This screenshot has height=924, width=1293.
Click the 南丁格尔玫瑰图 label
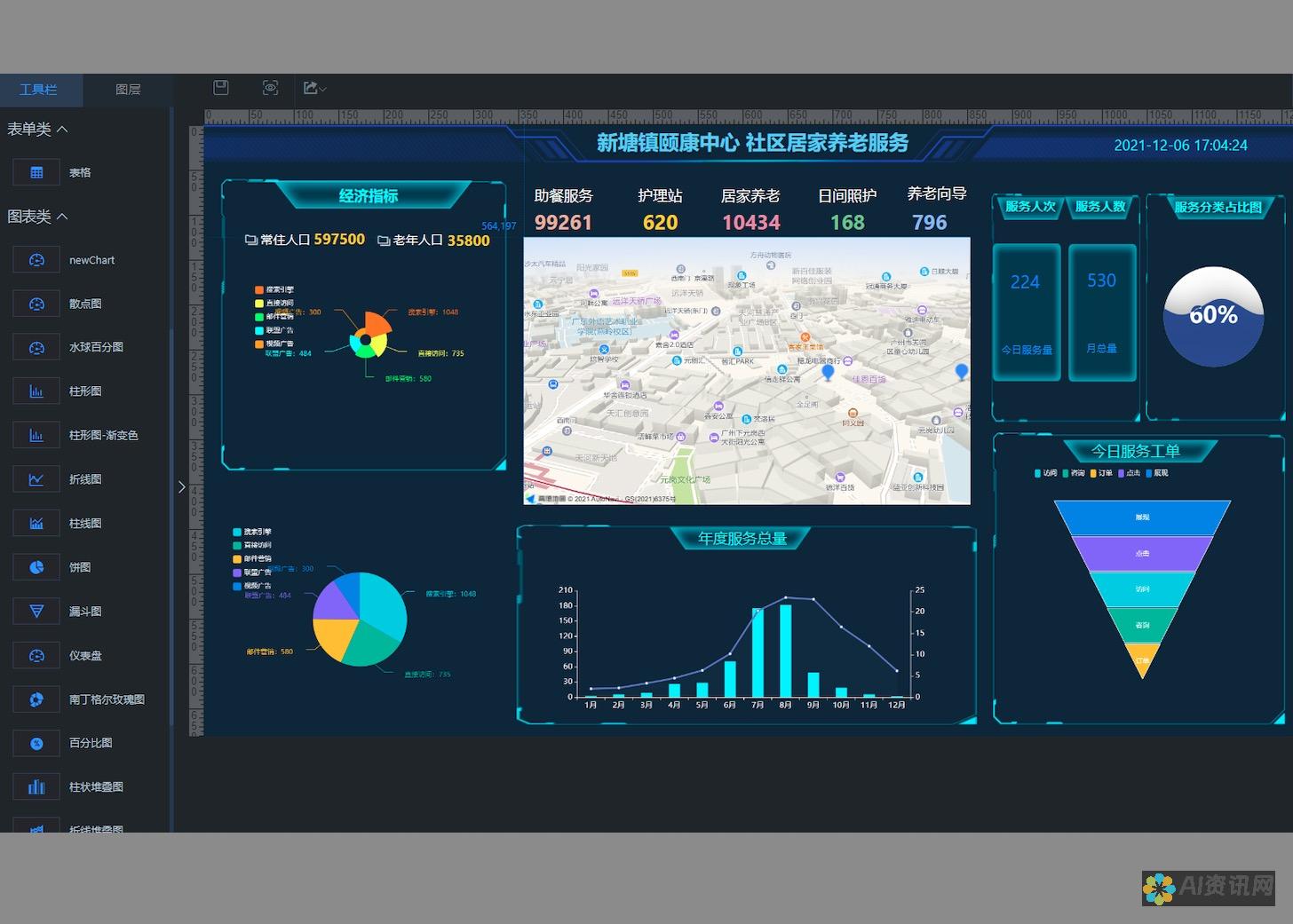tap(107, 699)
